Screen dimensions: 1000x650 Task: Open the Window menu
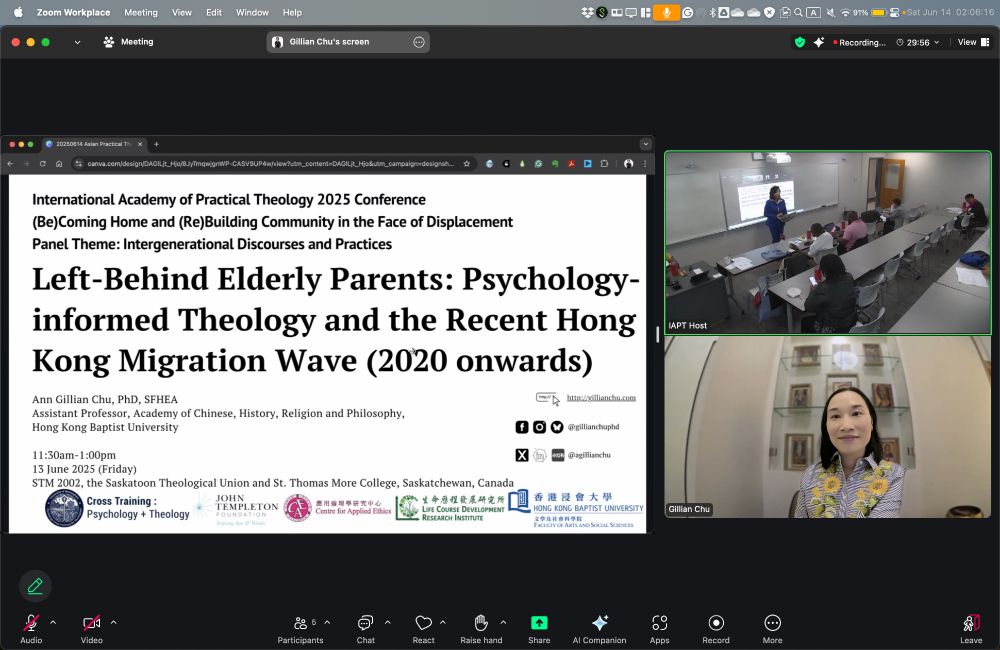252,12
